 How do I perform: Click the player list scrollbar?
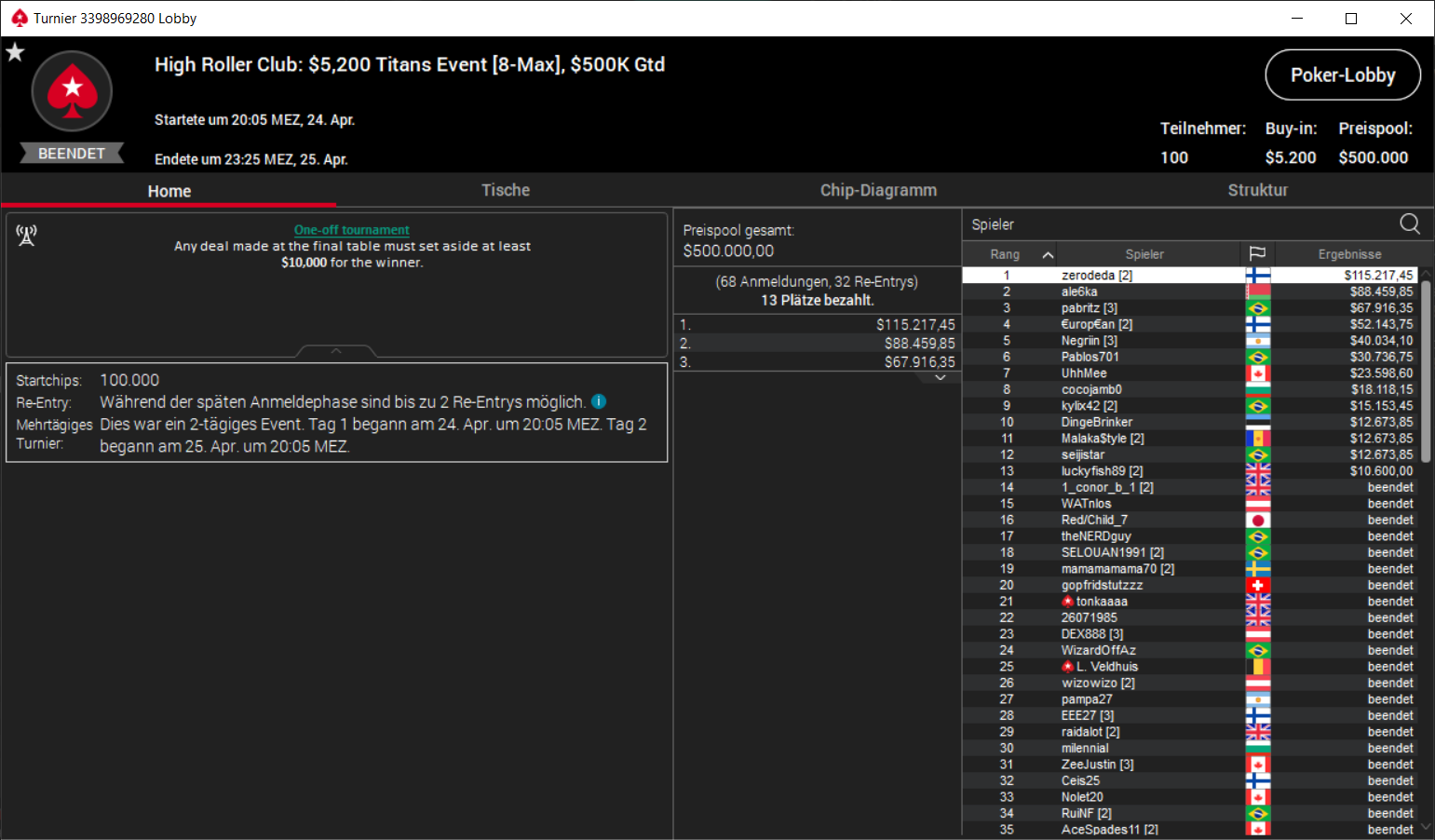1426,373
